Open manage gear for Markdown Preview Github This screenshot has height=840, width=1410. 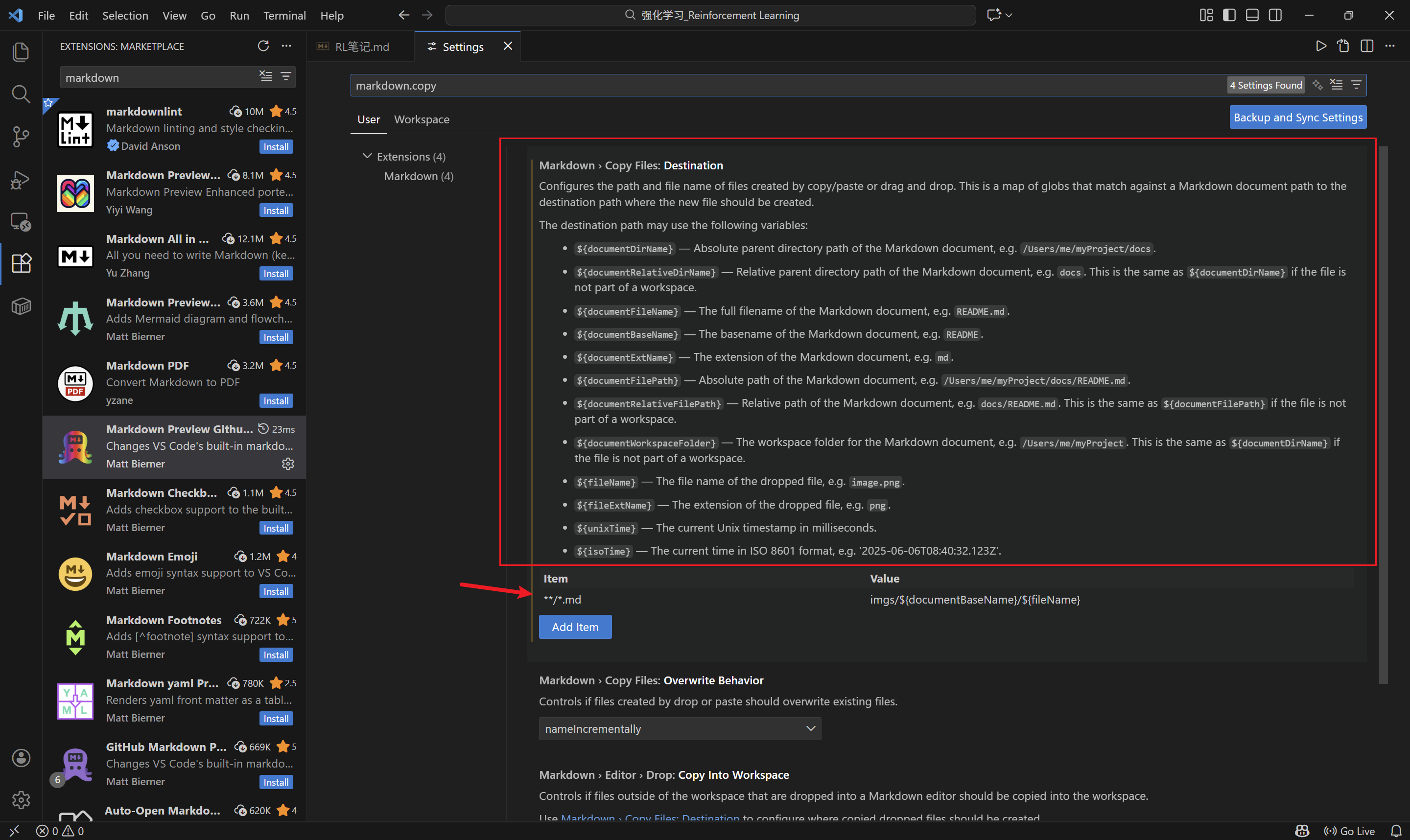pos(288,464)
